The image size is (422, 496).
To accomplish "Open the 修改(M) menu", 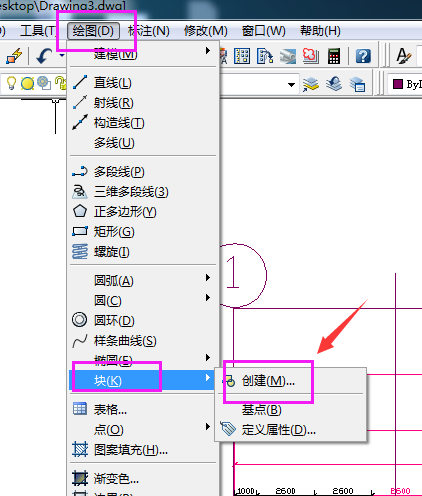I will [x=206, y=31].
